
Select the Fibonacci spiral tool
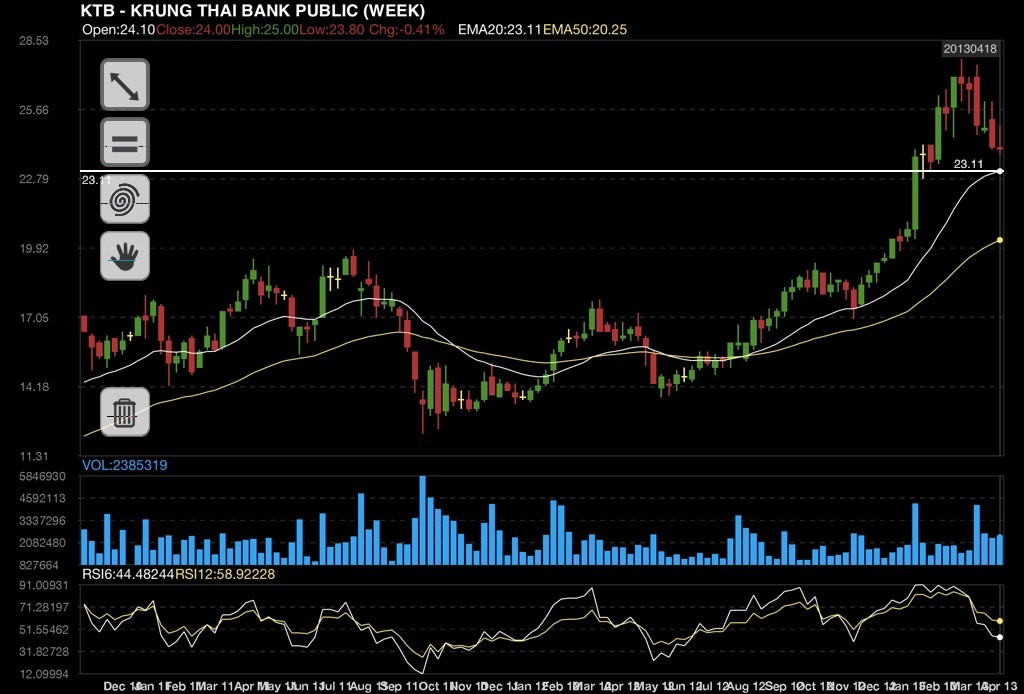pyautogui.click(x=125, y=199)
